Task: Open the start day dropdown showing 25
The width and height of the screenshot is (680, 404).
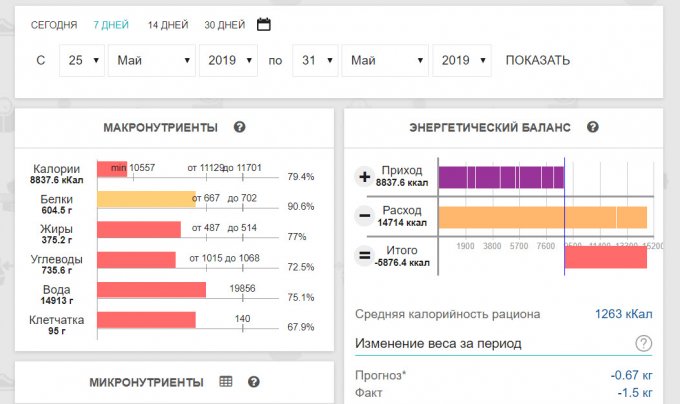Action: pyautogui.click(x=81, y=60)
